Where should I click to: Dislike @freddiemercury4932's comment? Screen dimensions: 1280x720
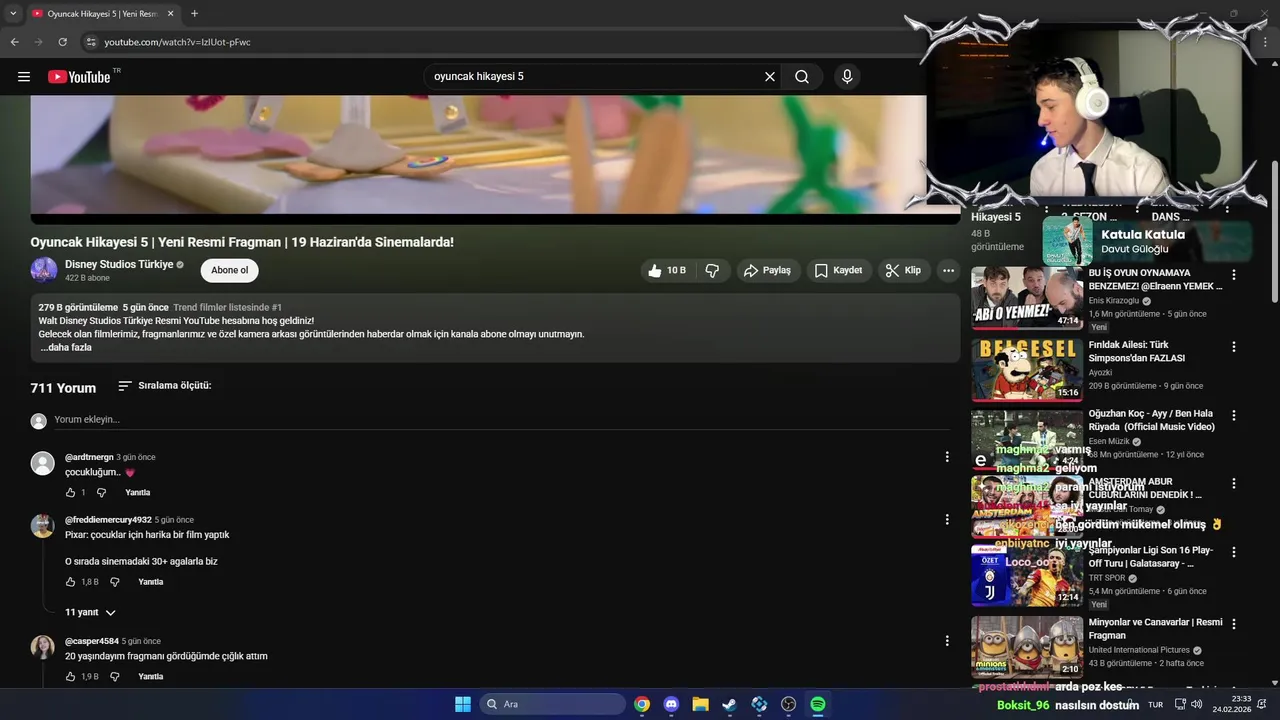click(x=114, y=581)
